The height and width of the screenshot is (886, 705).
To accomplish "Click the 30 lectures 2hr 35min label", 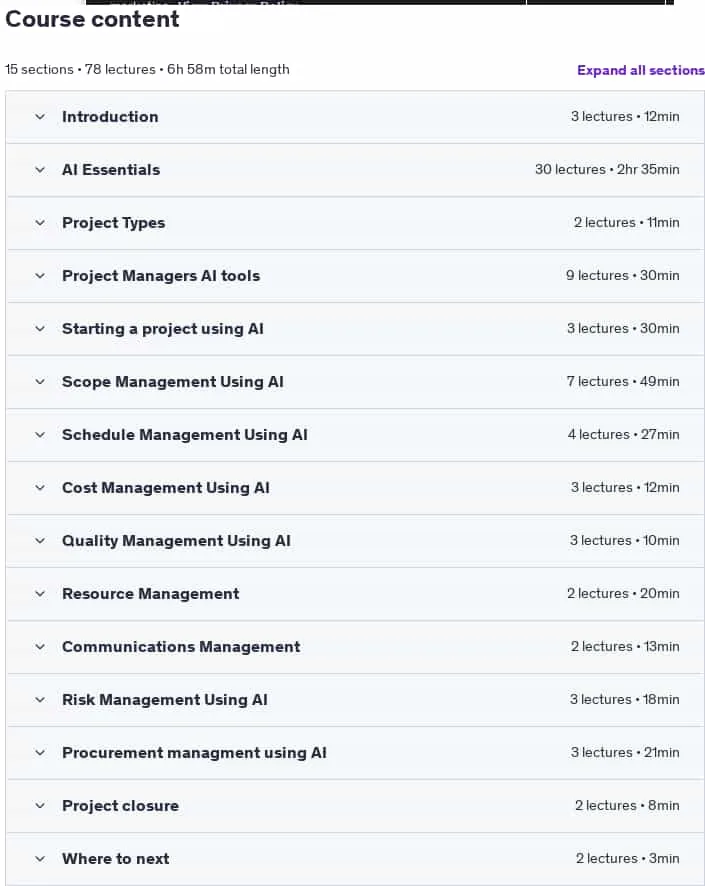I will [607, 170].
